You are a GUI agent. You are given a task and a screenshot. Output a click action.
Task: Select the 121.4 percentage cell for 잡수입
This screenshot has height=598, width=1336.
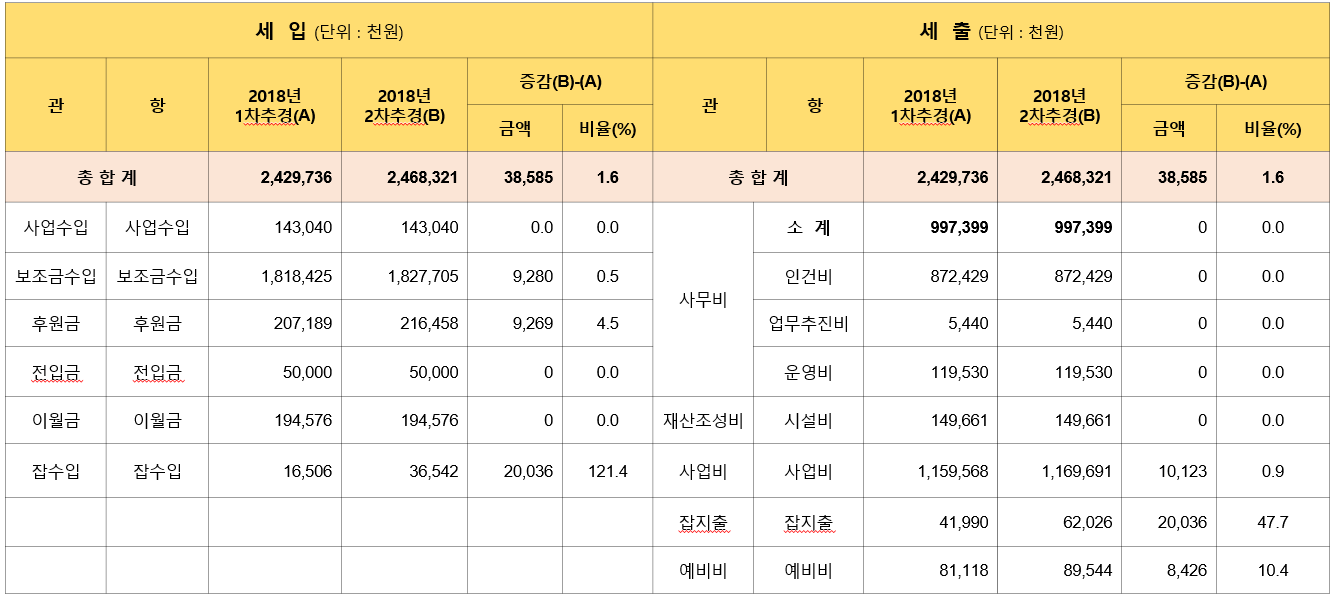point(607,471)
